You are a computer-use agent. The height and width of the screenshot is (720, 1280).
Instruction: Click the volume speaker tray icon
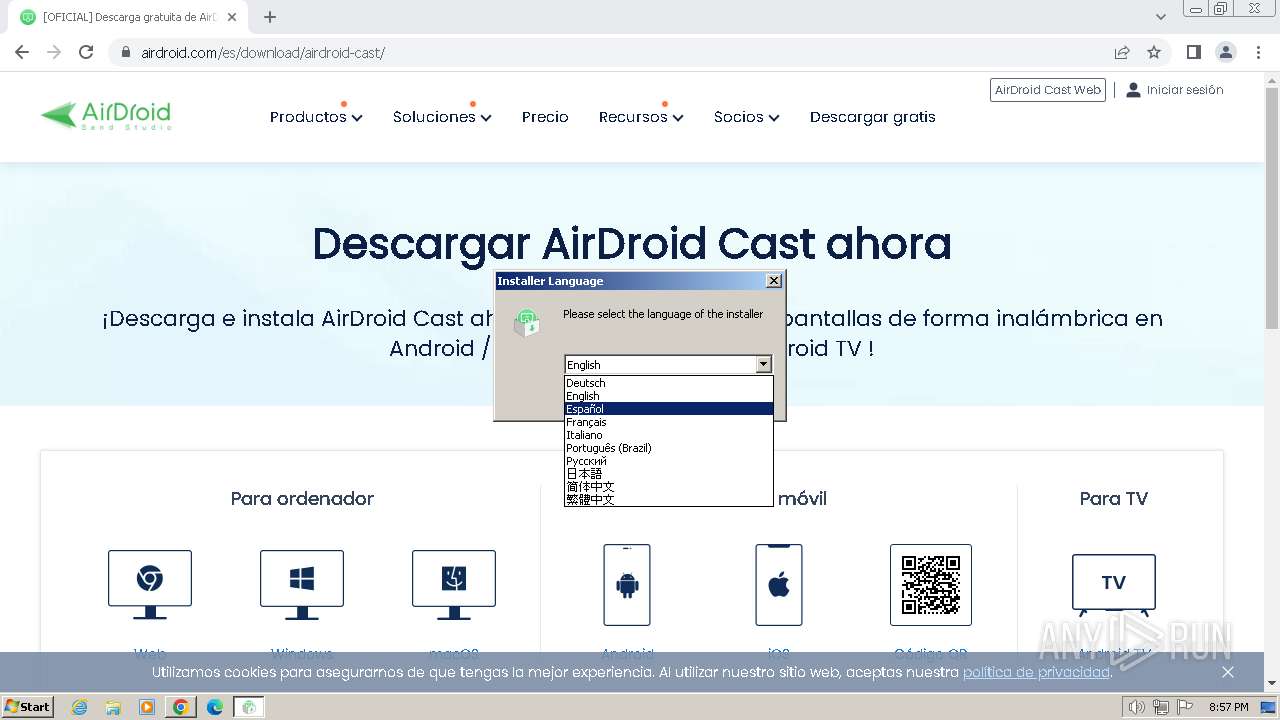point(1136,707)
